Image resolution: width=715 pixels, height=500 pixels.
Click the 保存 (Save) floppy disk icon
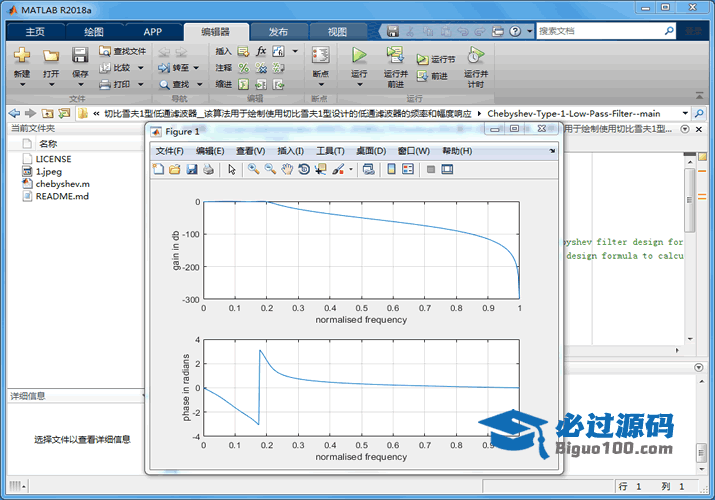pos(80,55)
